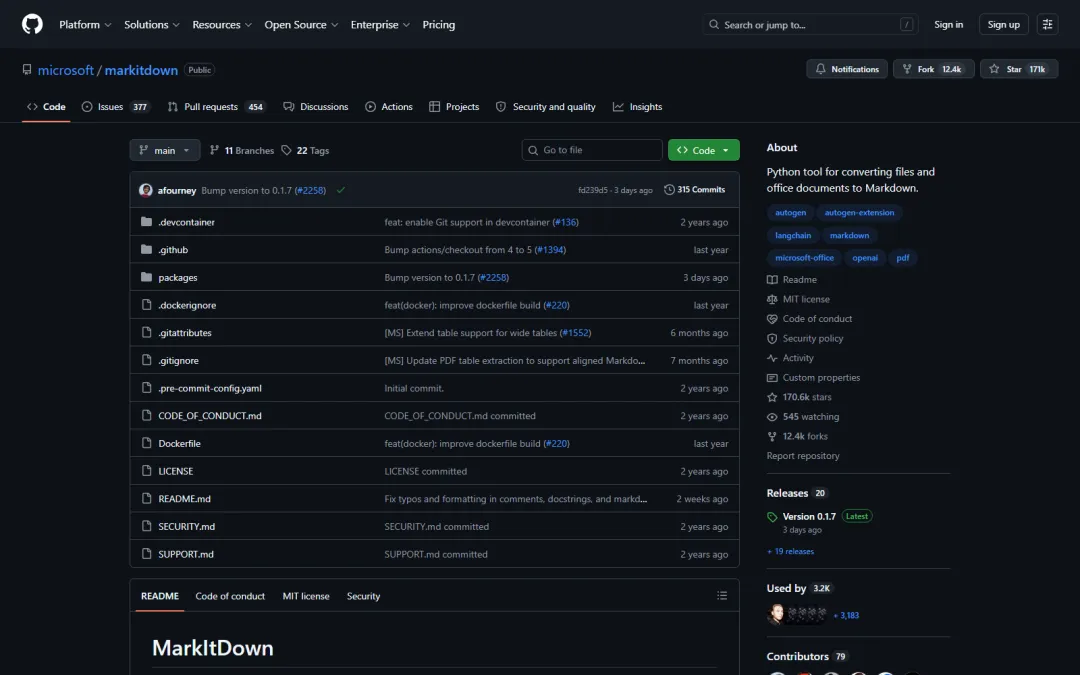Image resolution: width=1080 pixels, height=675 pixels.
Task: Click the first Used by avatar thumbnail
Action: (x=776, y=614)
